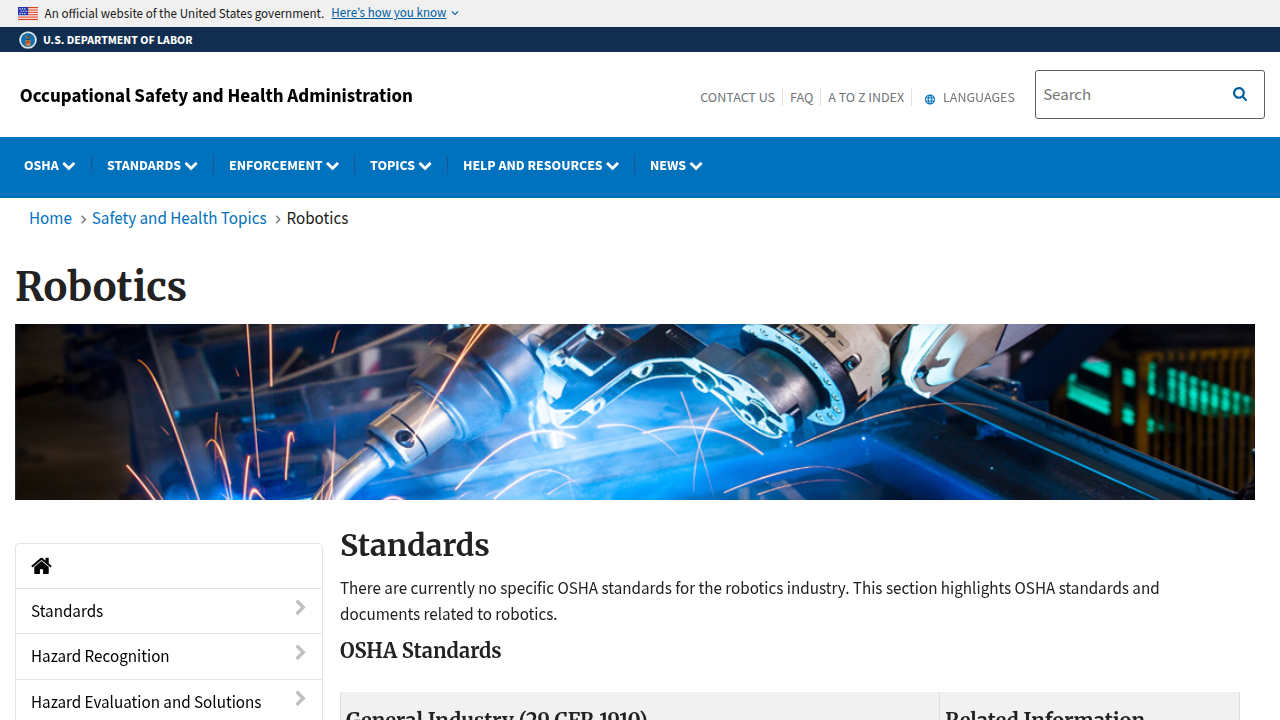The width and height of the screenshot is (1280, 720).
Task: Go to Home breadcrumb
Action: pos(50,218)
